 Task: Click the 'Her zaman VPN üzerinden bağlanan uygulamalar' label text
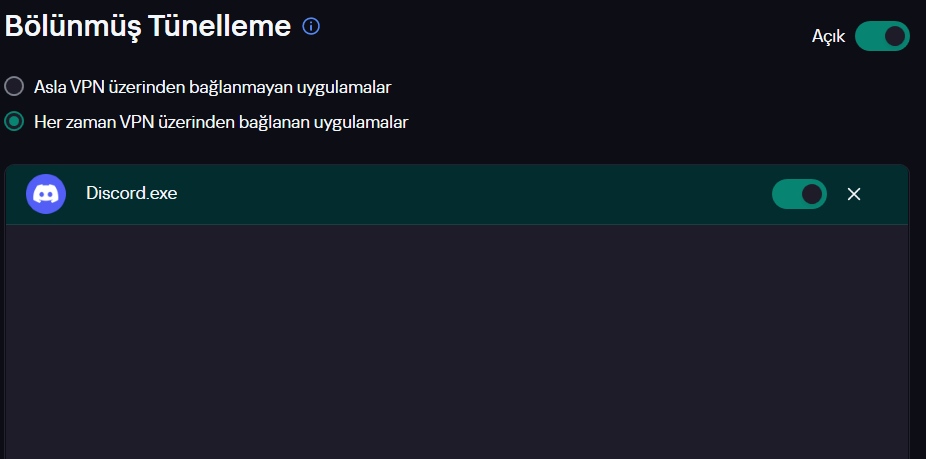[221, 122]
